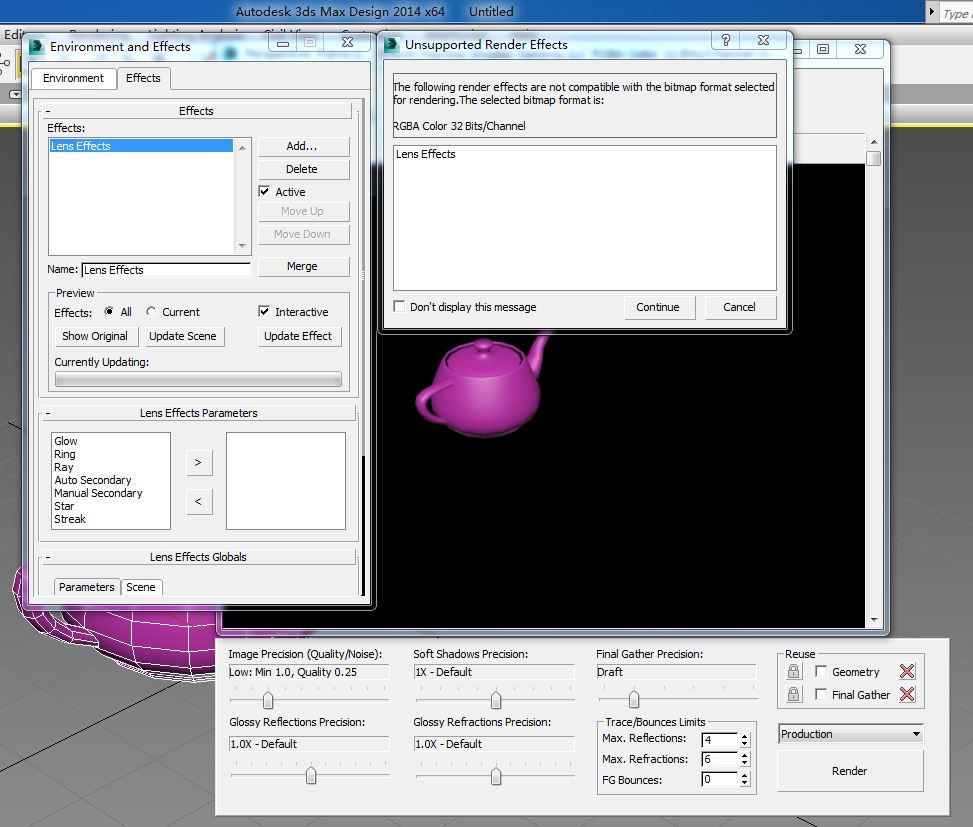
Task: Select the Current effects radio button
Action: 151,311
